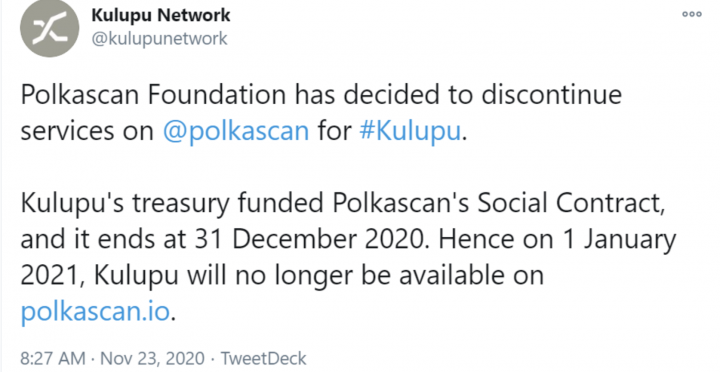Open the #Kulupu hashtag

(x=410, y=130)
